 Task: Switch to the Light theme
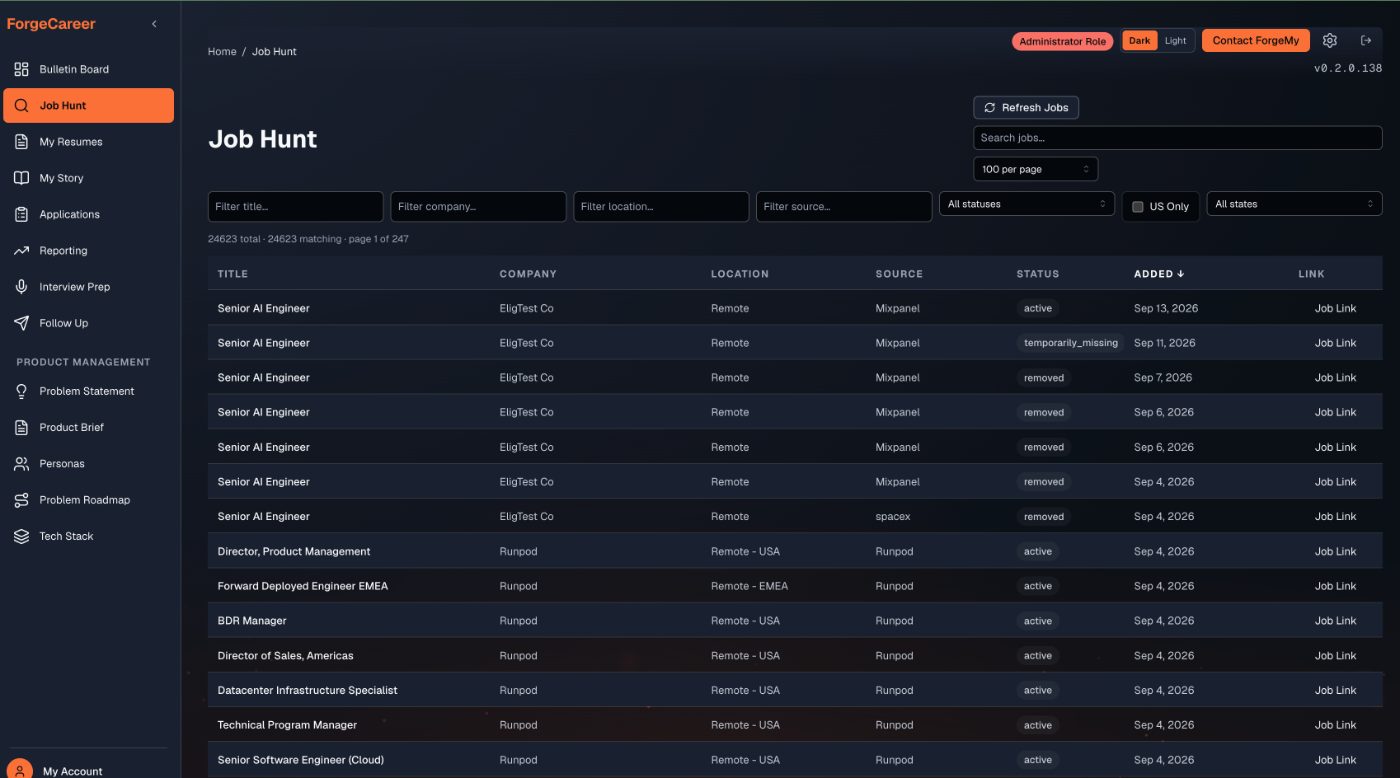[1176, 41]
